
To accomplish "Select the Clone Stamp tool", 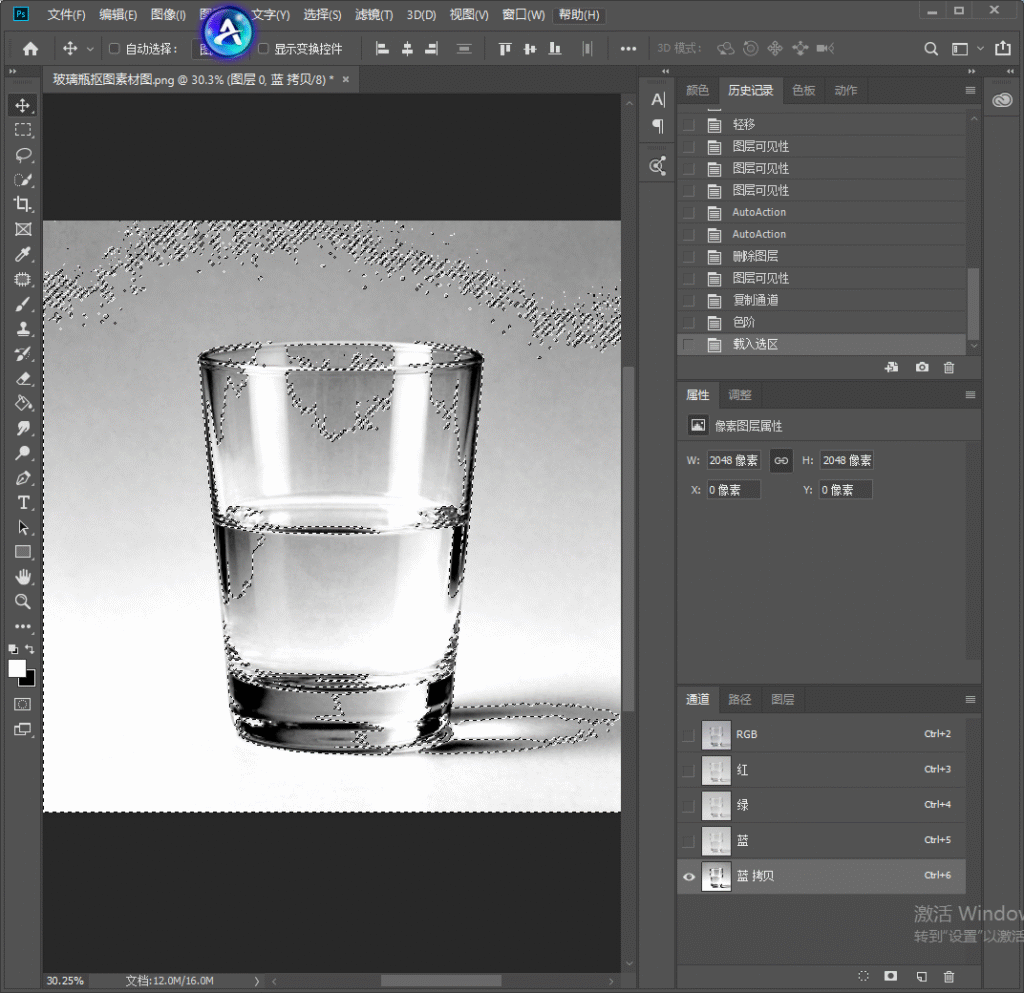I will pyautogui.click(x=23, y=329).
